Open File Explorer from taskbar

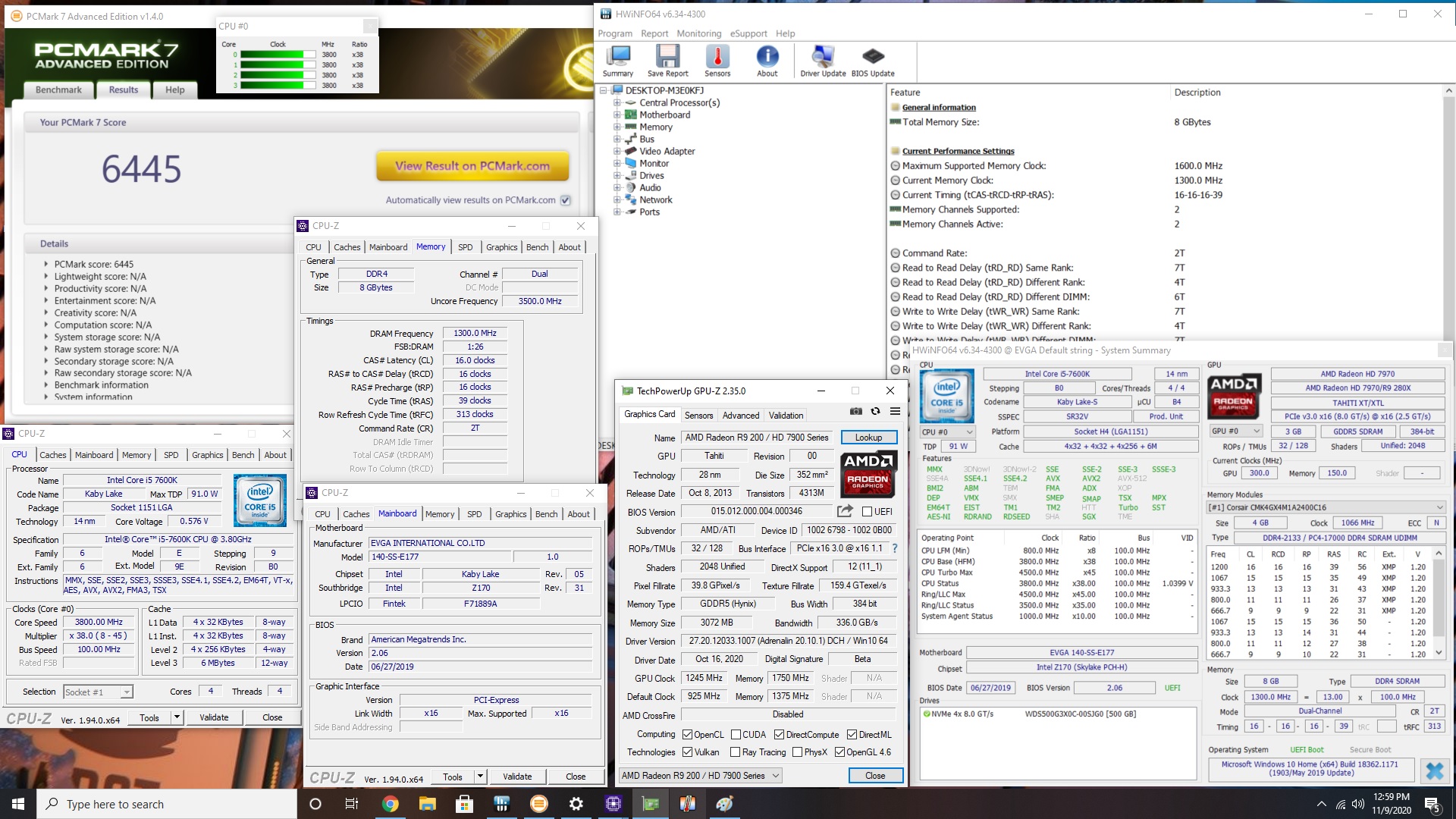[x=427, y=804]
